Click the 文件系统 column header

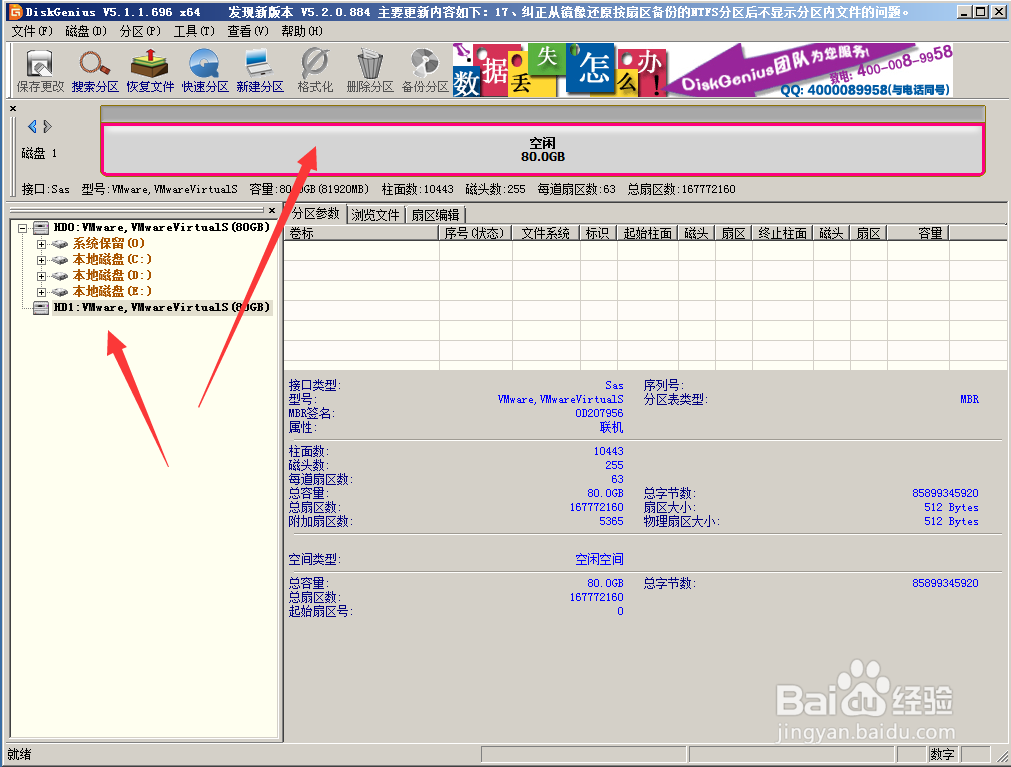point(546,233)
